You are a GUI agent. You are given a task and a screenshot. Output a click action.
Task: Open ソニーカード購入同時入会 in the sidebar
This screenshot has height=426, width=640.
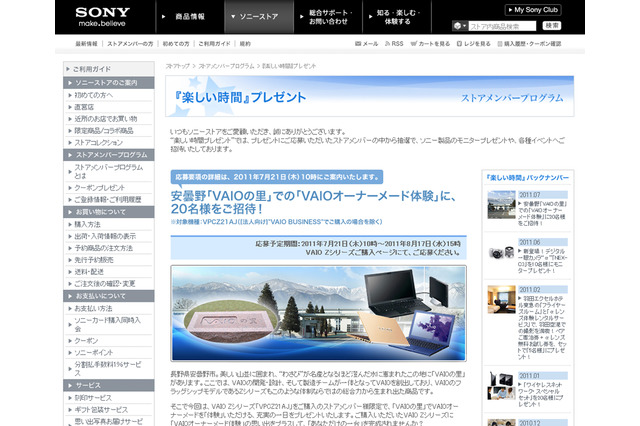click(109, 324)
